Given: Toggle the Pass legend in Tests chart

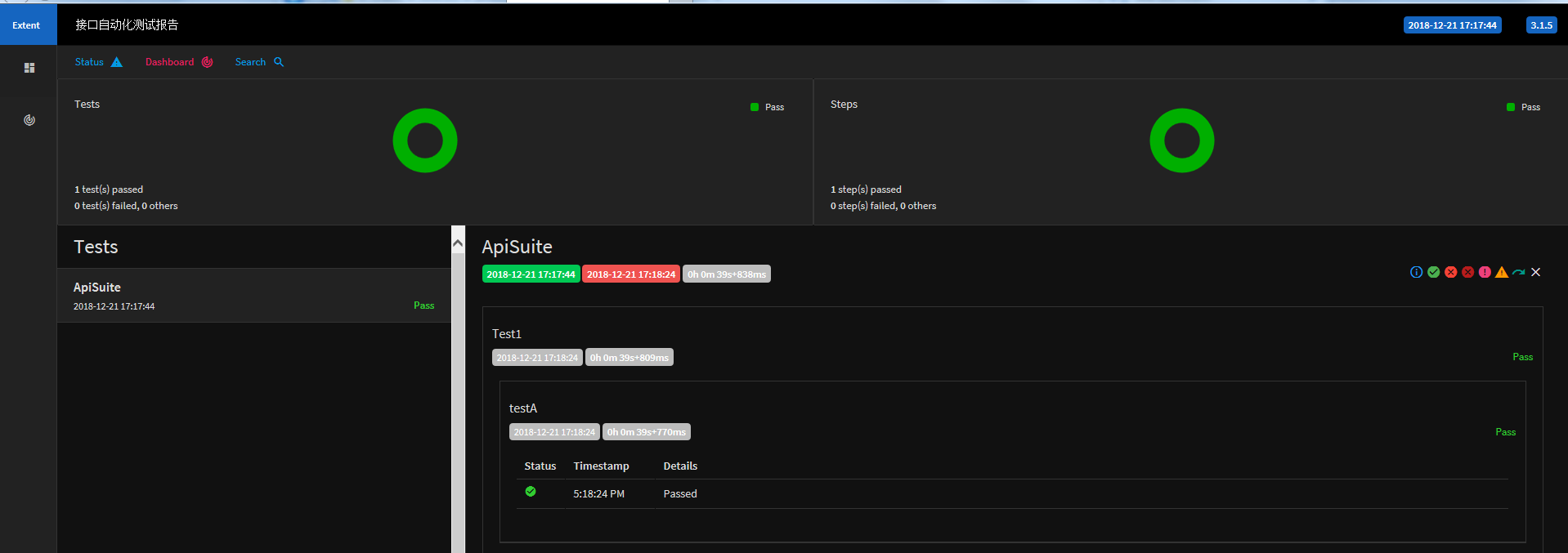Looking at the screenshot, I should (767, 107).
